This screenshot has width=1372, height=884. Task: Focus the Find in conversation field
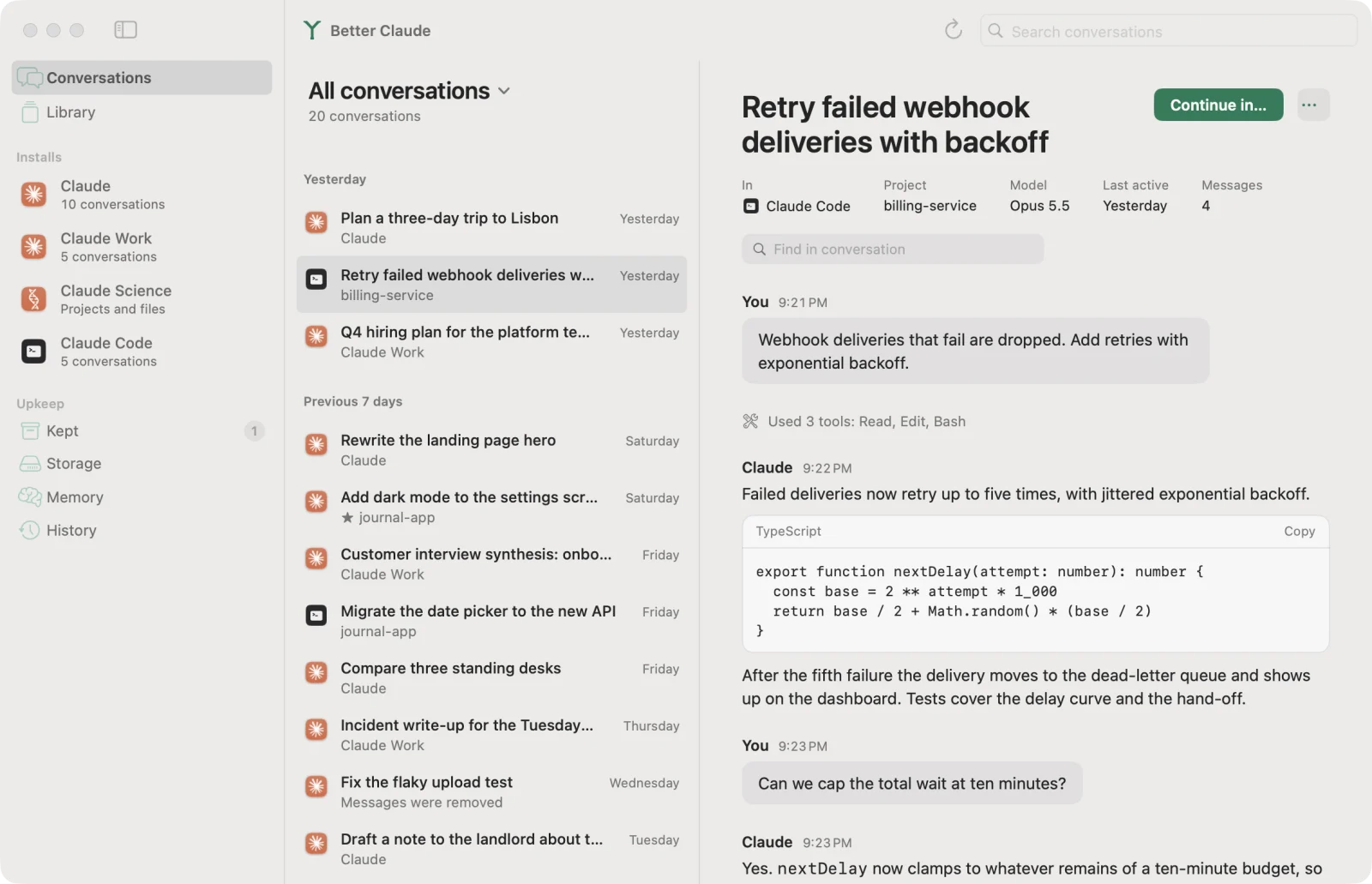(x=892, y=250)
